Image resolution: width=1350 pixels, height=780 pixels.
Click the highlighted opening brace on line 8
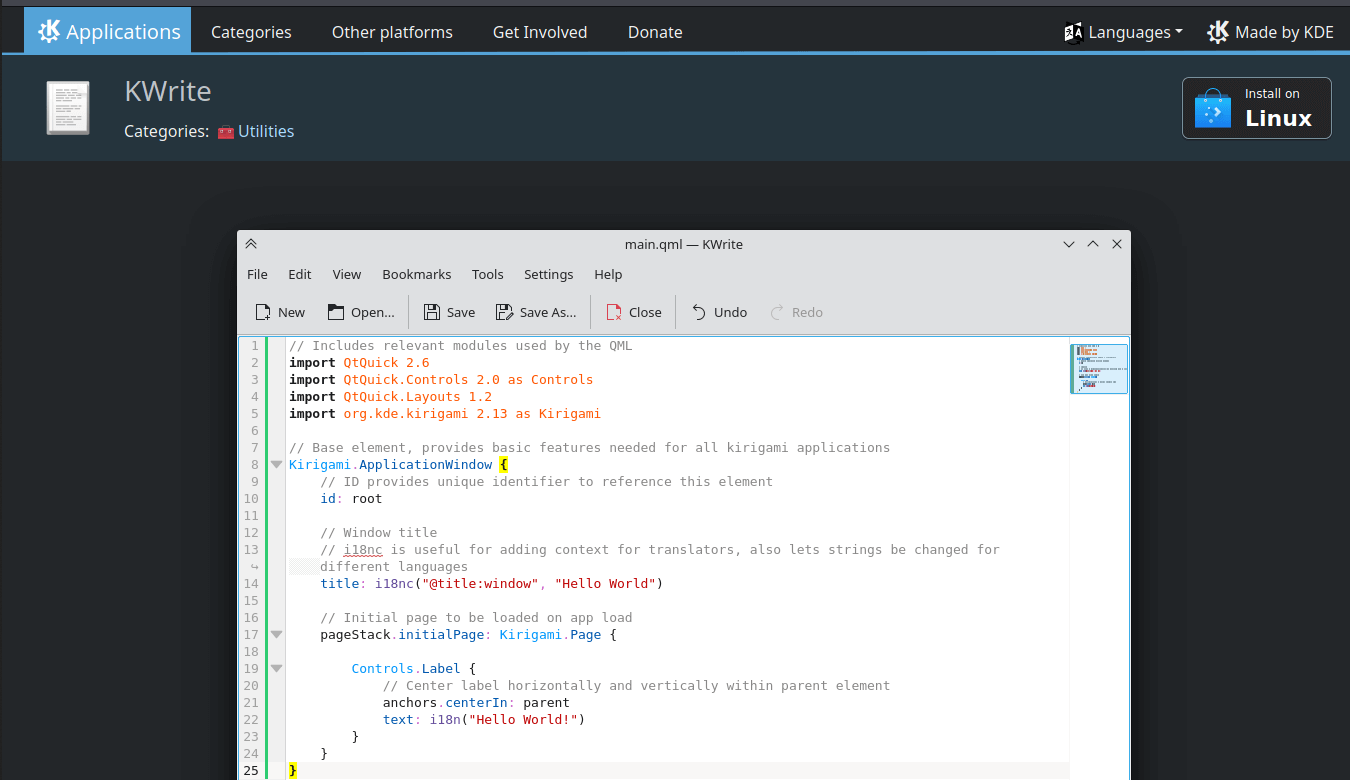pyautogui.click(x=504, y=464)
